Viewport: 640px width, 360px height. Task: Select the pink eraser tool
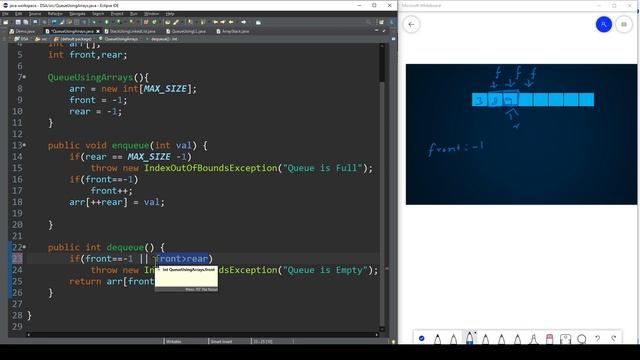coord(549,338)
